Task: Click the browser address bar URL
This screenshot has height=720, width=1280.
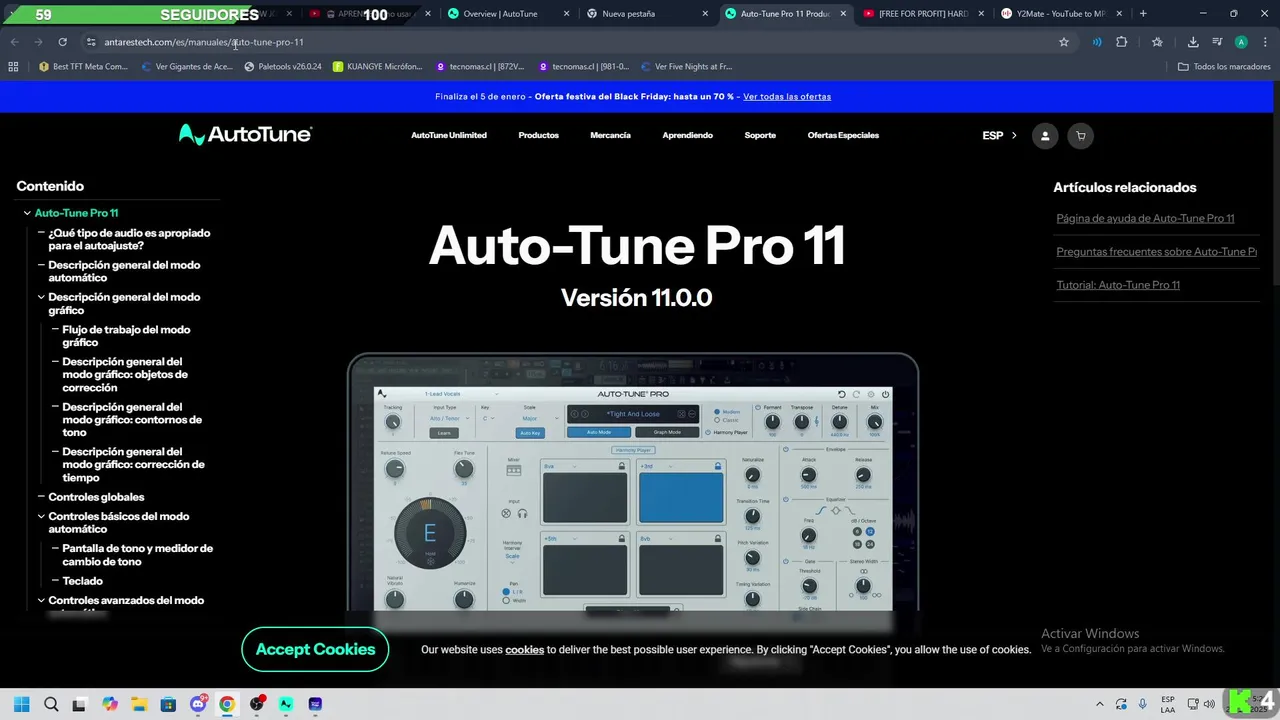Action: [x=204, y=42]
